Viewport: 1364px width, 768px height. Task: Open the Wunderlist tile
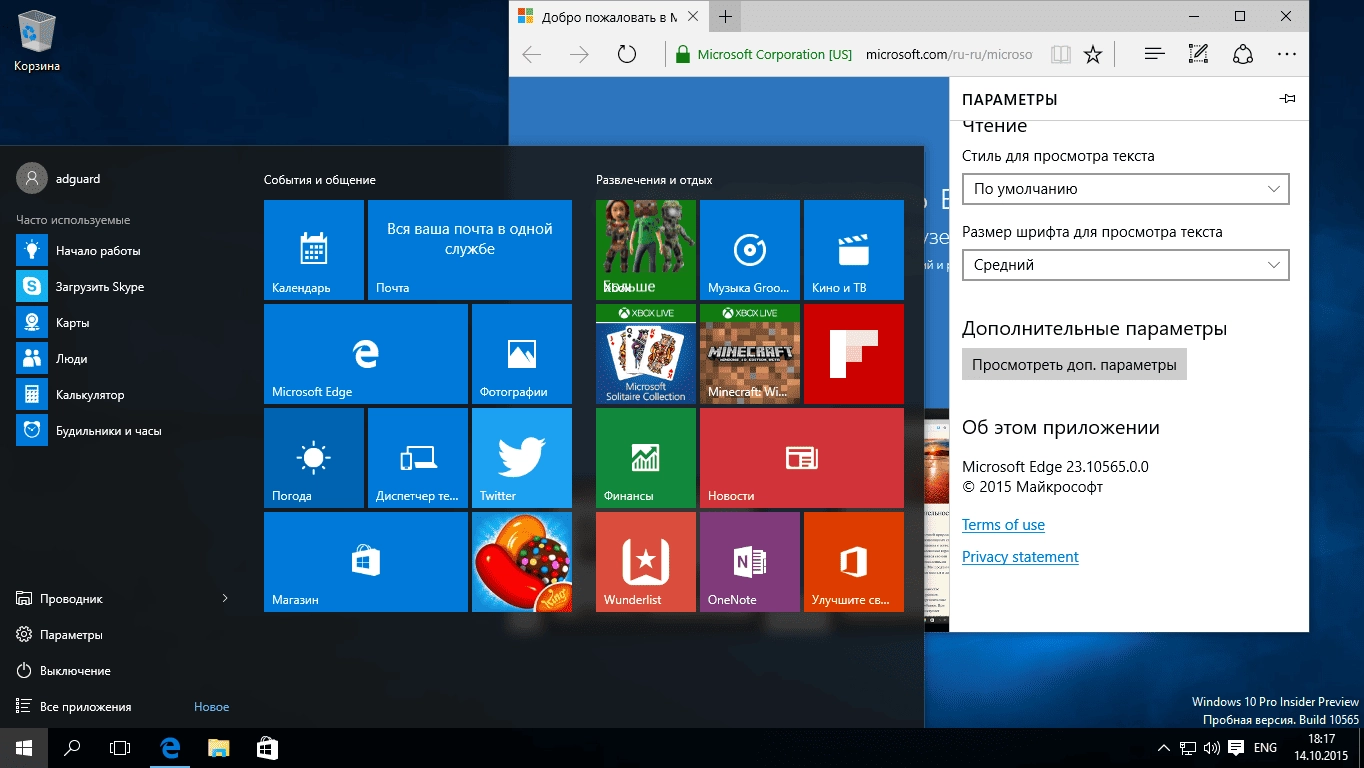(646, 562)
